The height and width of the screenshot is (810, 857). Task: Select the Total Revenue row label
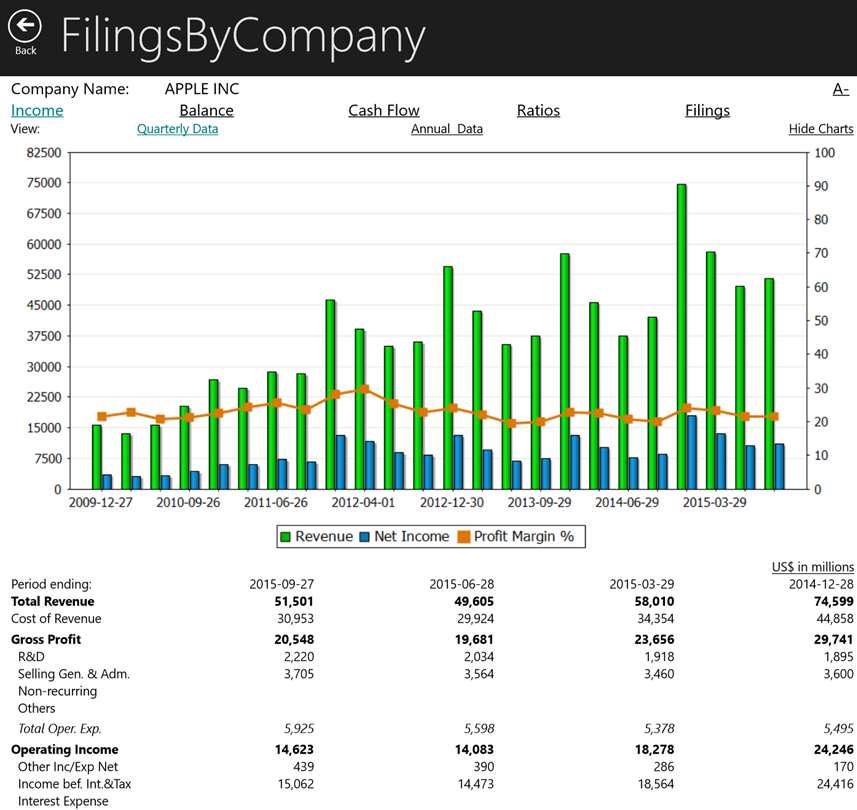click(x=52, y=601)
